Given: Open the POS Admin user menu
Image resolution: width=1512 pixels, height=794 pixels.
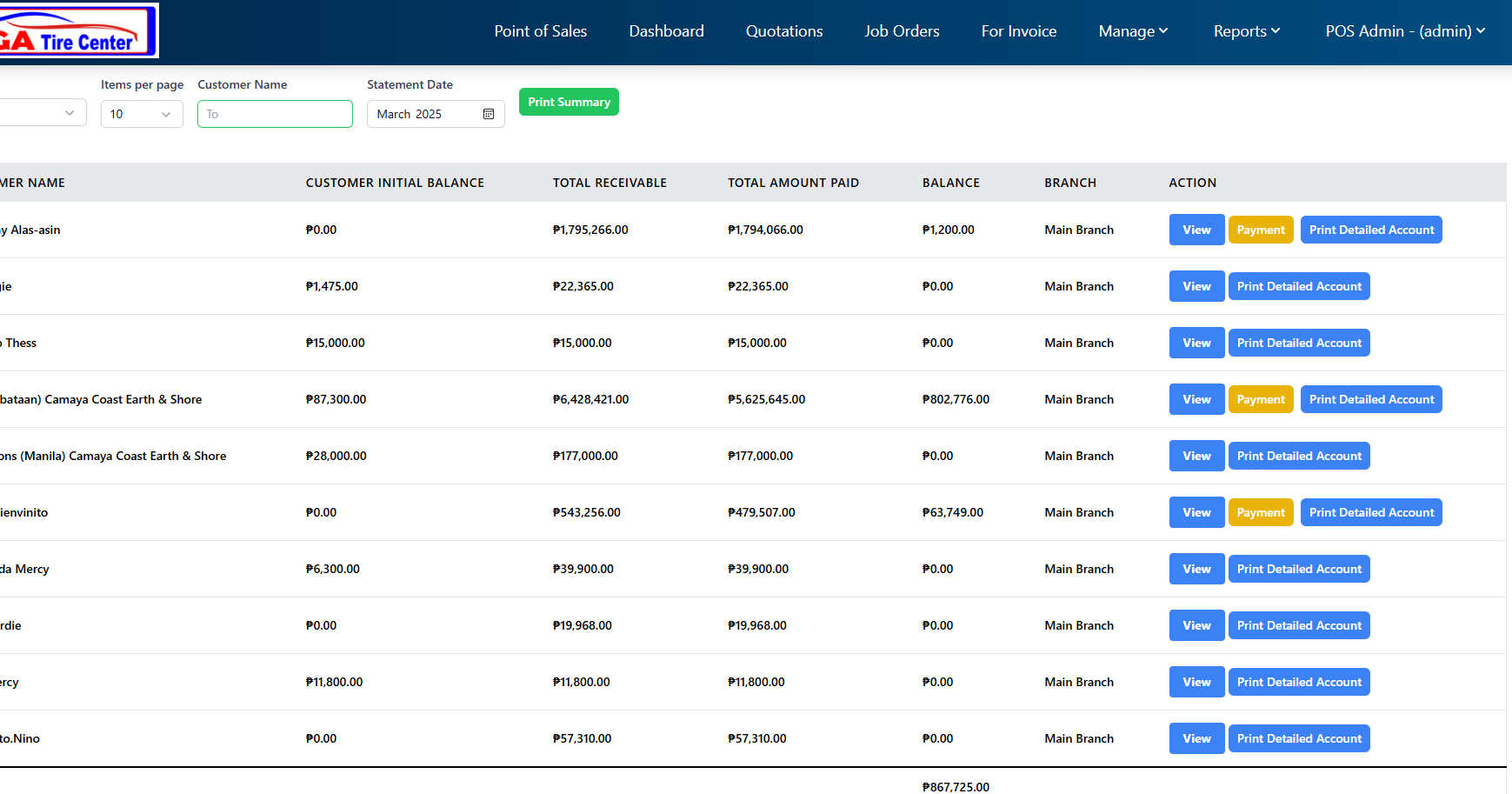Looking at the screenshot, I should click(1404, 31).
